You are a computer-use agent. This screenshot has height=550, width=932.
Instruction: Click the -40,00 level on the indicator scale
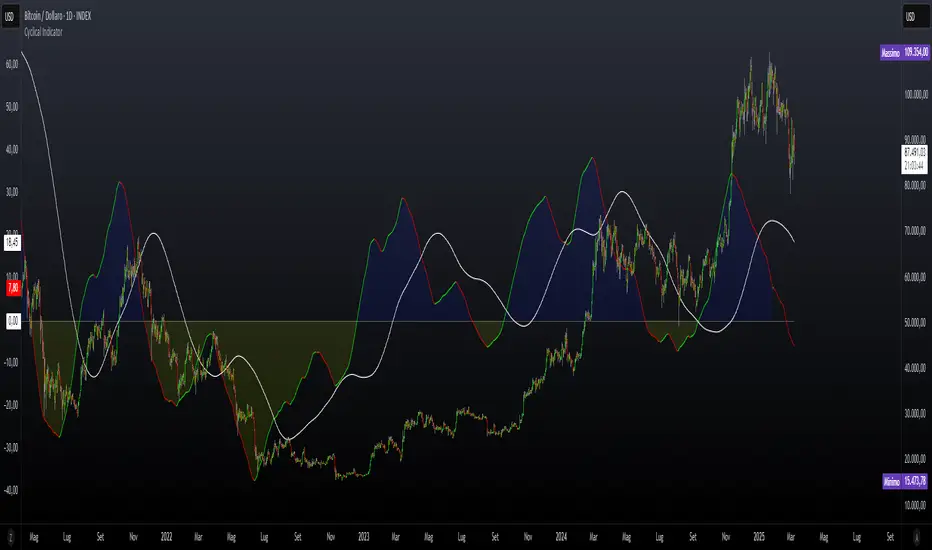(11, 491)
